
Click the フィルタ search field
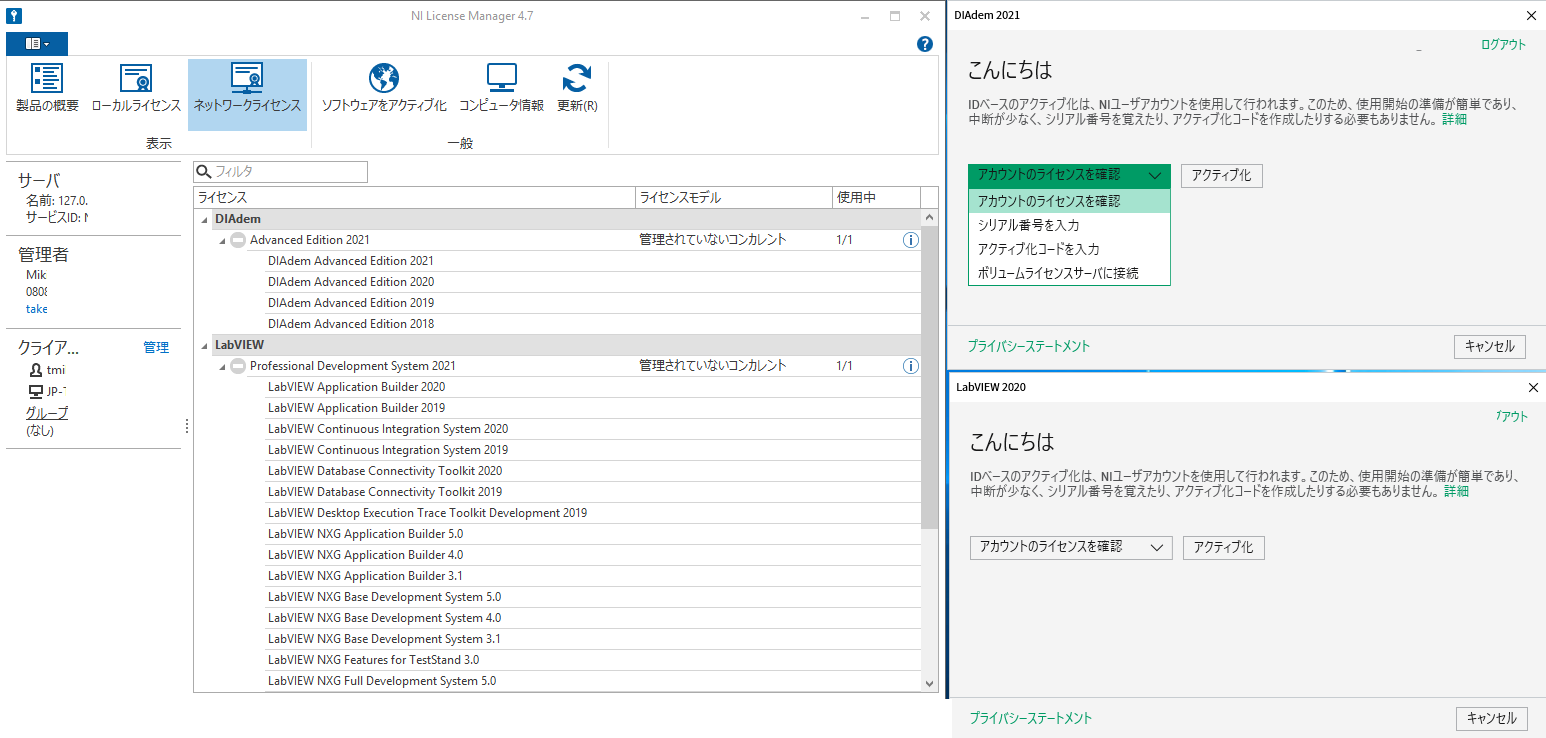click(x=281, y=172)
